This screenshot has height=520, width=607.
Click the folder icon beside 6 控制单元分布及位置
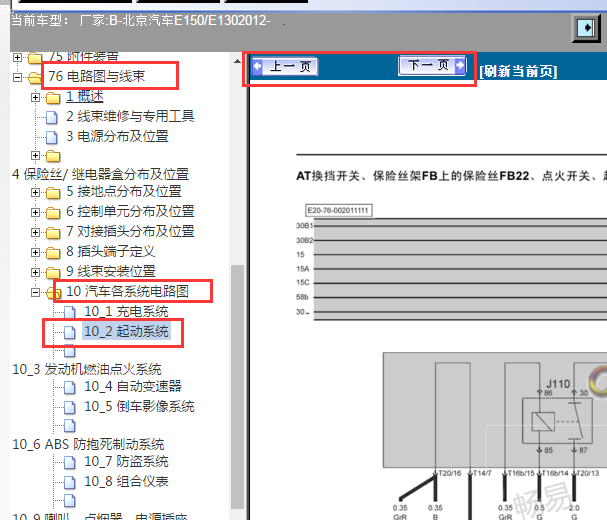click(x=53, y=213)
